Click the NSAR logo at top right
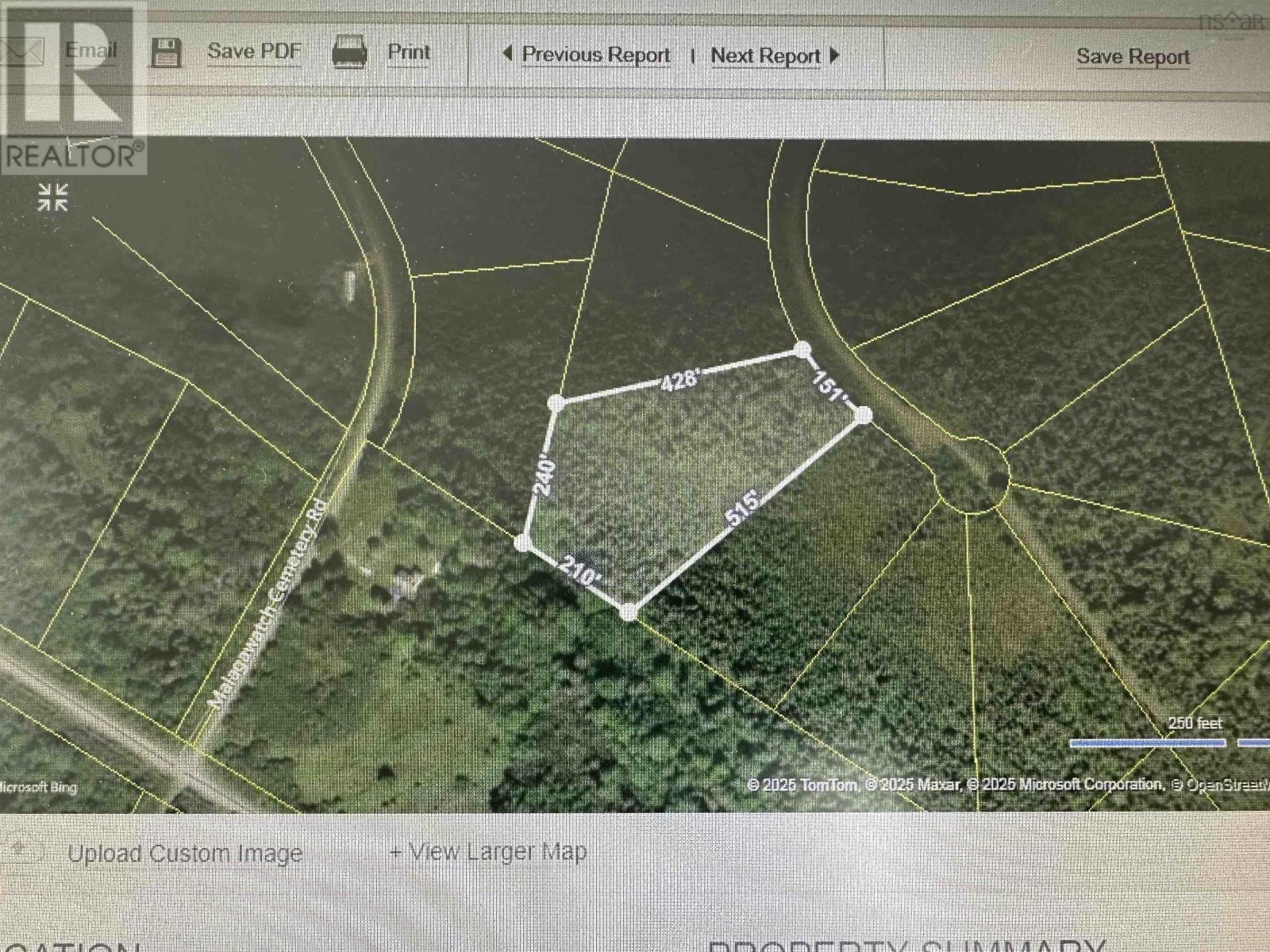The width and height of the screenshot is (1270, 952). point(1228,20)
